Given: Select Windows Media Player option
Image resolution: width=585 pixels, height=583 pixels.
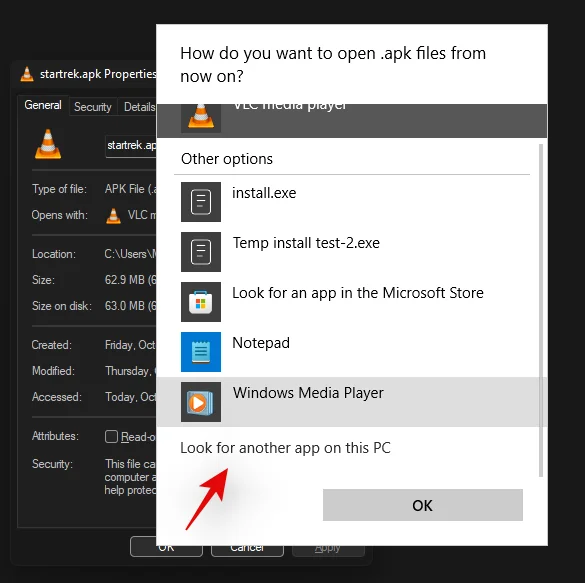Looking at the screenshot, I should coord(351,402).
